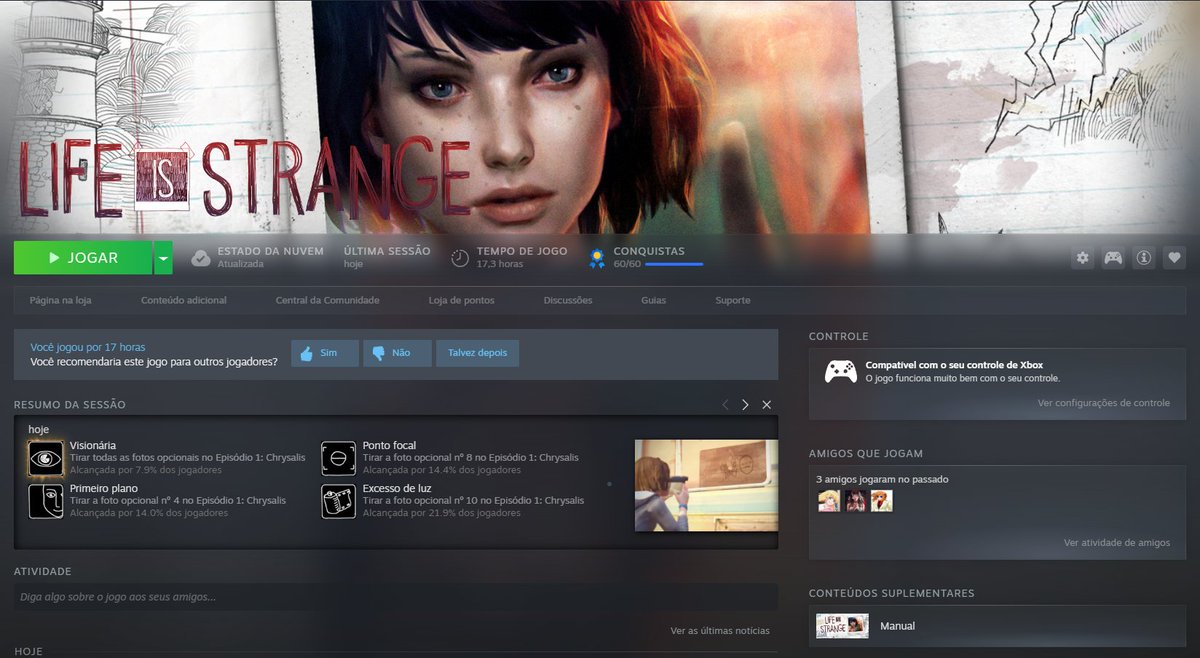This screenshot has height=658, width=1200.
Task: Click the controller support icon in header
Action: coord(1113,258)
